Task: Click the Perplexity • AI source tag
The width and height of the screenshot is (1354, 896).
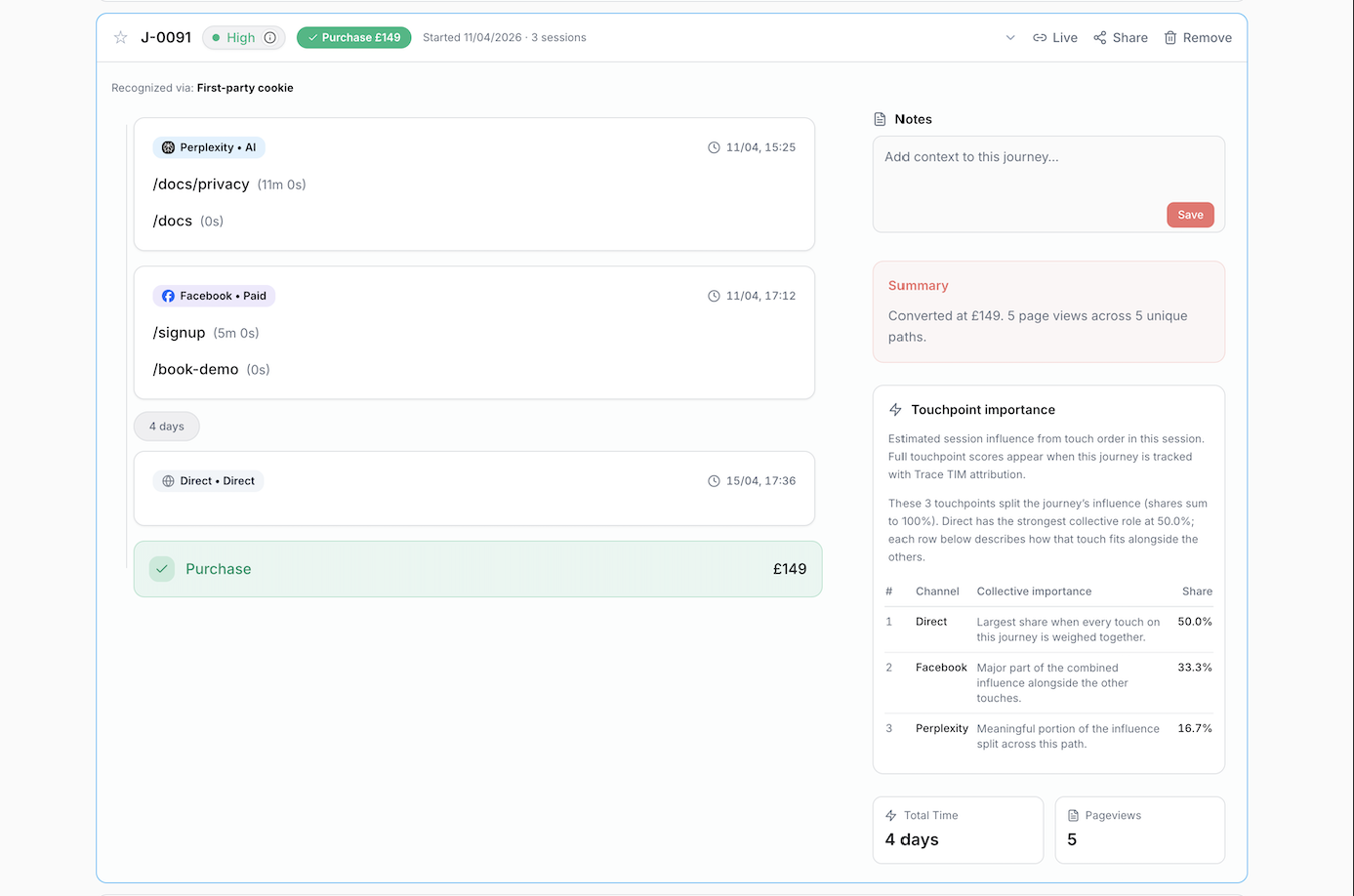Action: click(x=209, y=147)
